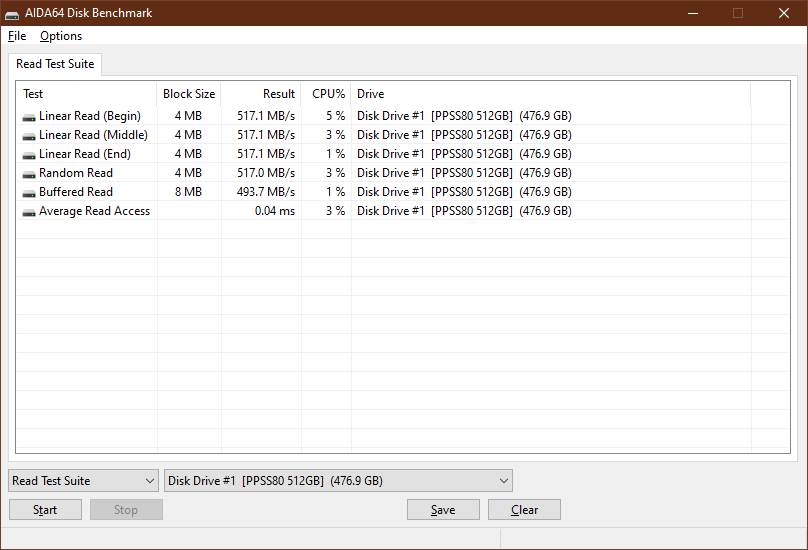Click the Linear Read (End) drive icon
The height and width of the screenshot is (550, 808).
tap(29, 156)
